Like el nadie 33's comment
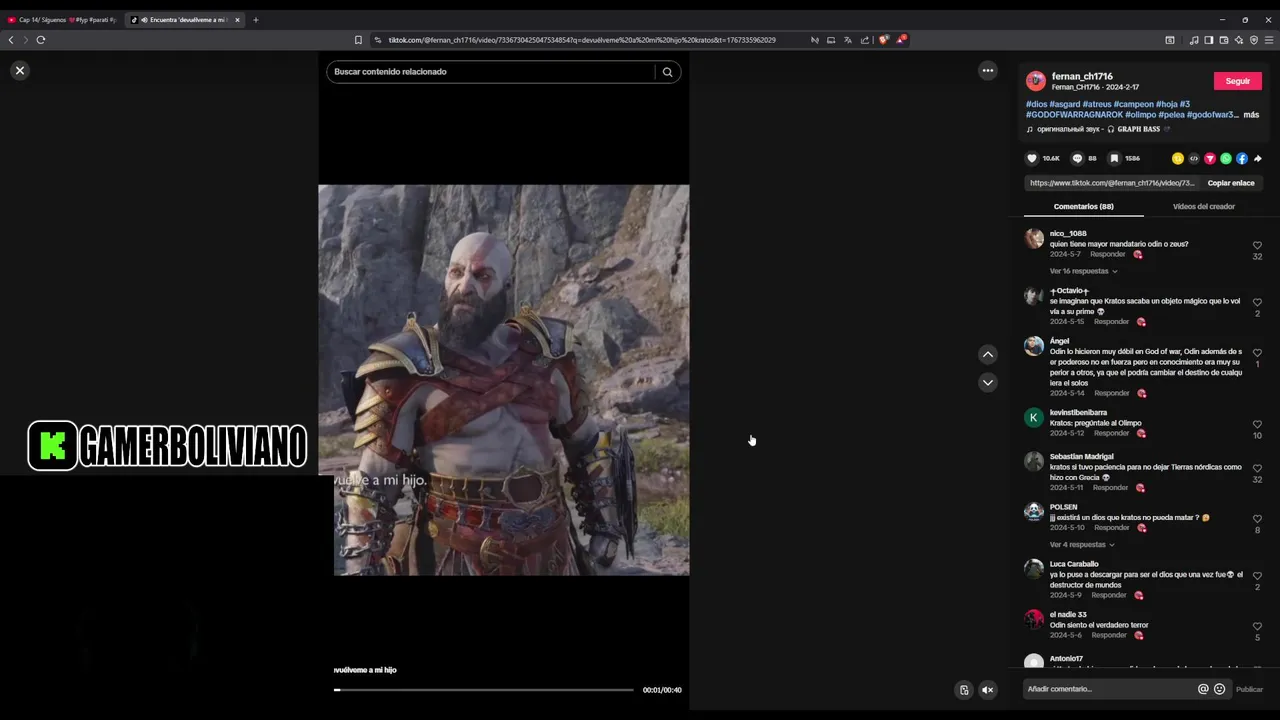 coord(1257,626)
